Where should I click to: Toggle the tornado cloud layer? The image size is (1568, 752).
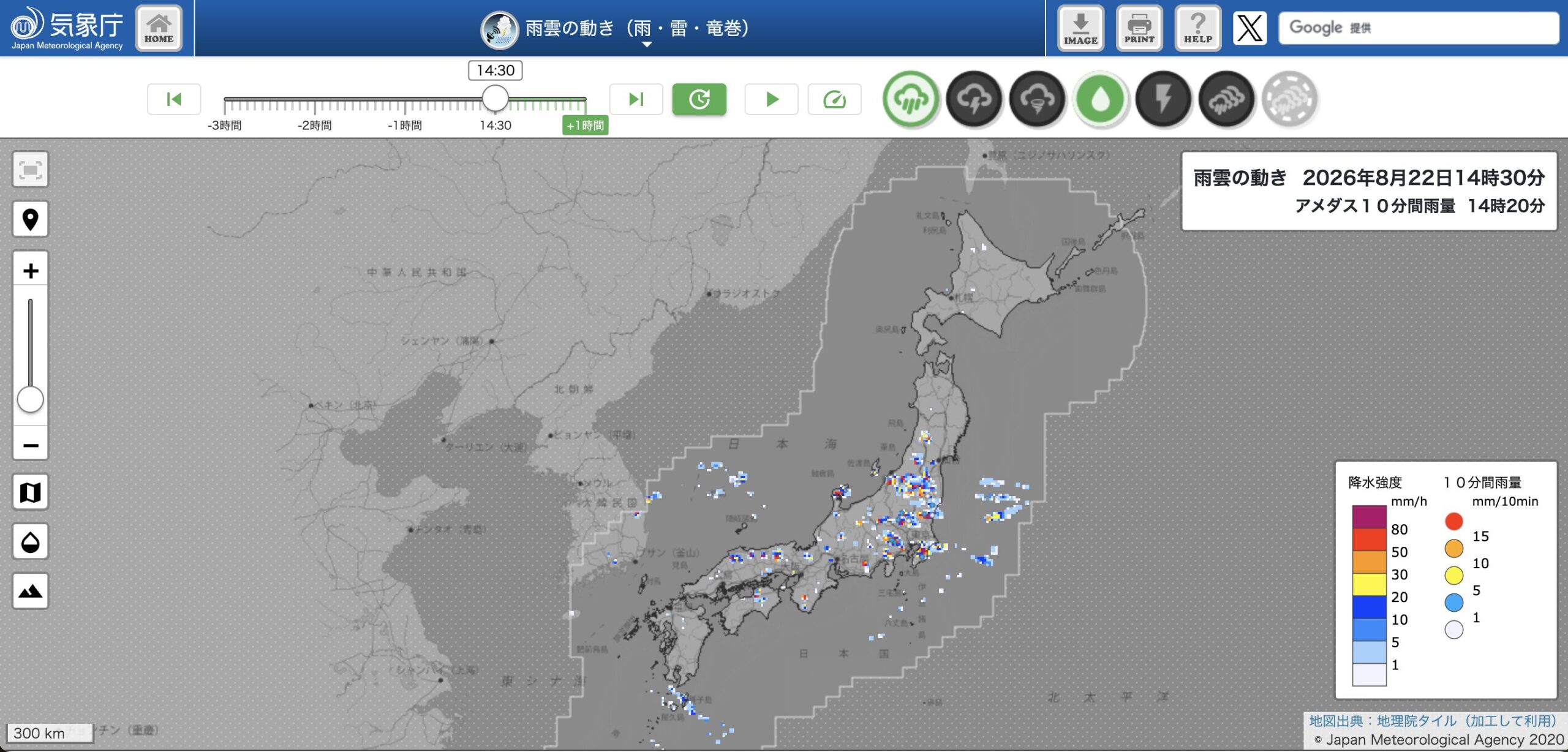[1037, 99]
